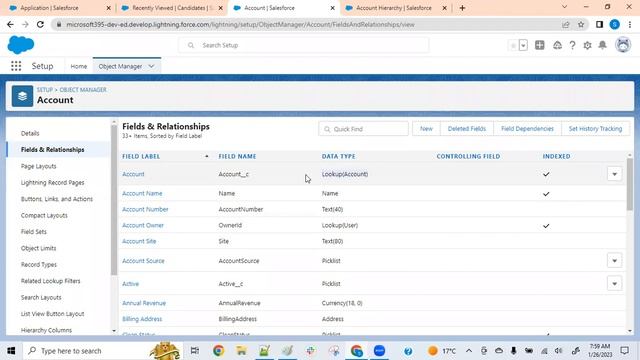640x360 pixels.
Task: Go back with the browser back arrow
Action: pos(10,24)
